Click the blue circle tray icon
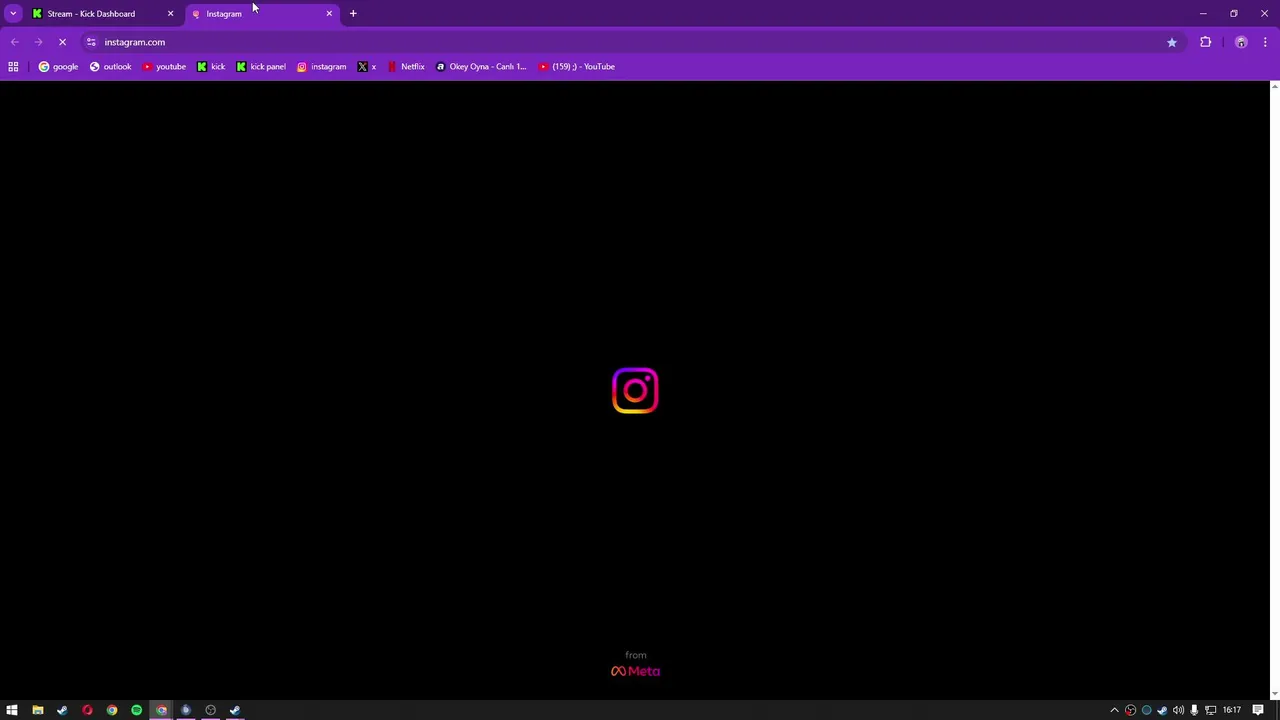The image size is (1280, 720). click(x=1147, y=710)
